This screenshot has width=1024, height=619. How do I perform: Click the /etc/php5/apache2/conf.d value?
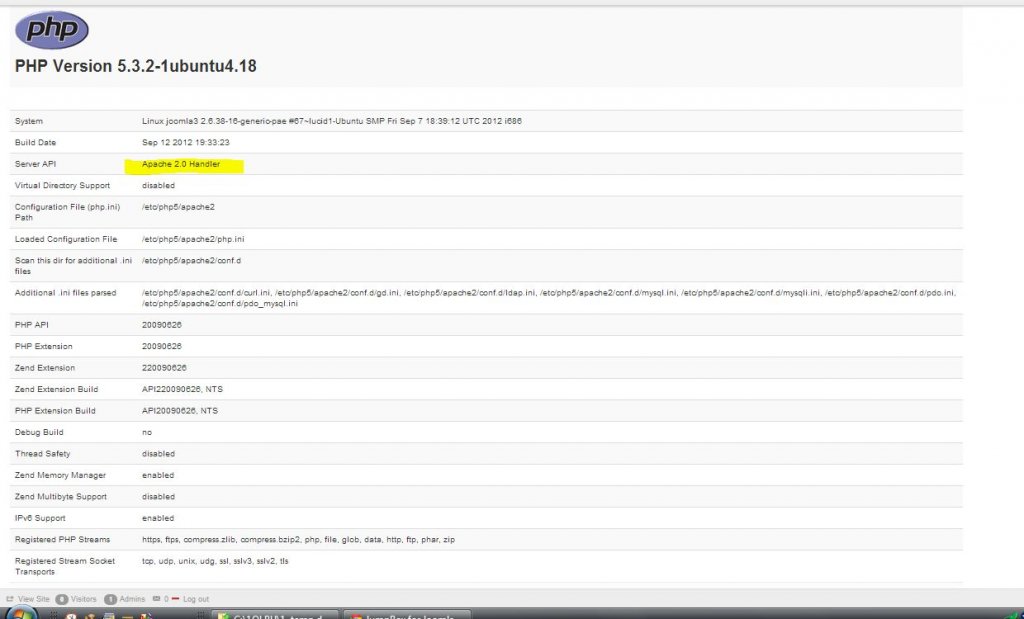point(191,261)
